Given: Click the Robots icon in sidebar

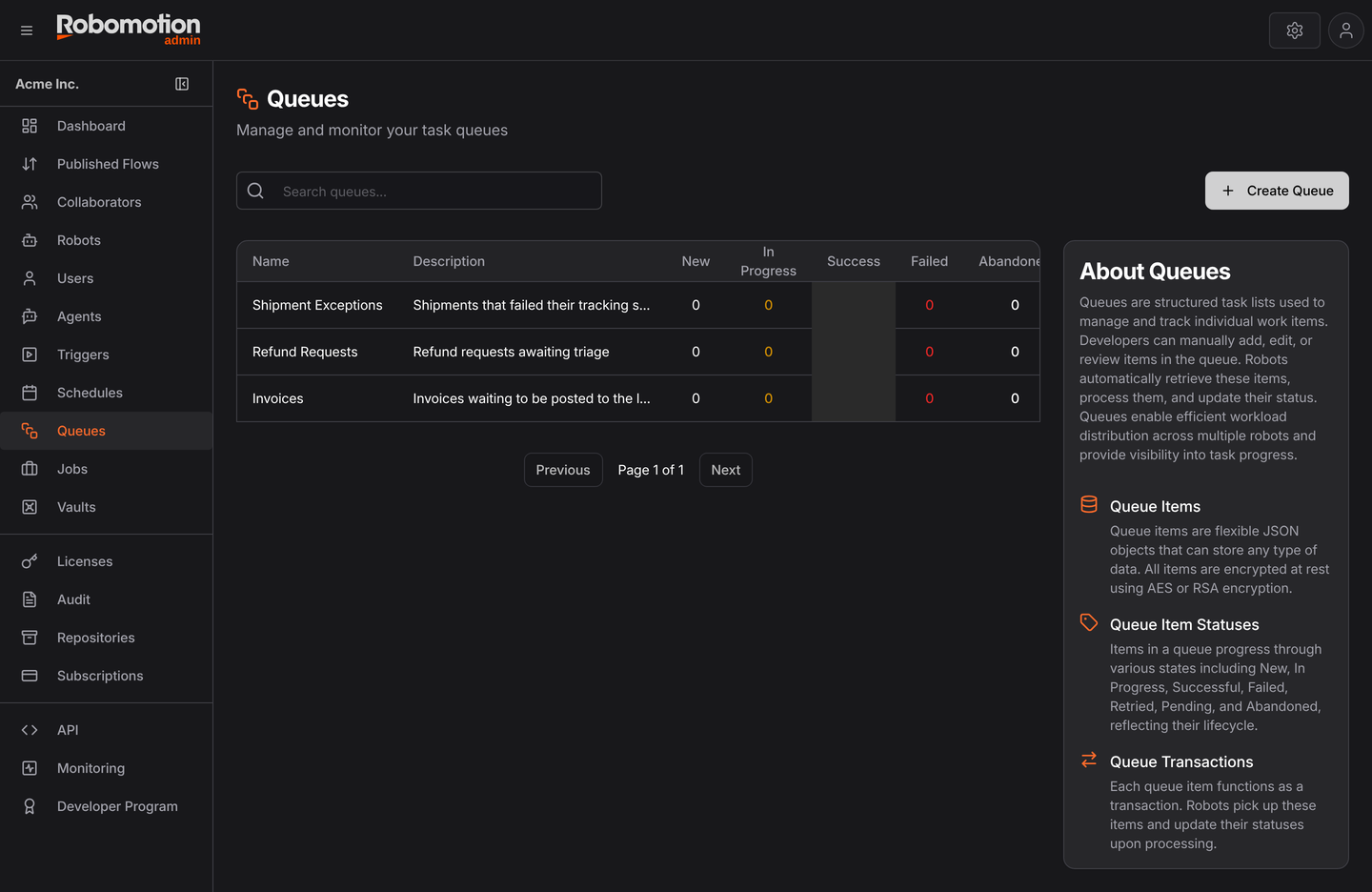Looking at the screenshot, I should [x=30, y=240].
